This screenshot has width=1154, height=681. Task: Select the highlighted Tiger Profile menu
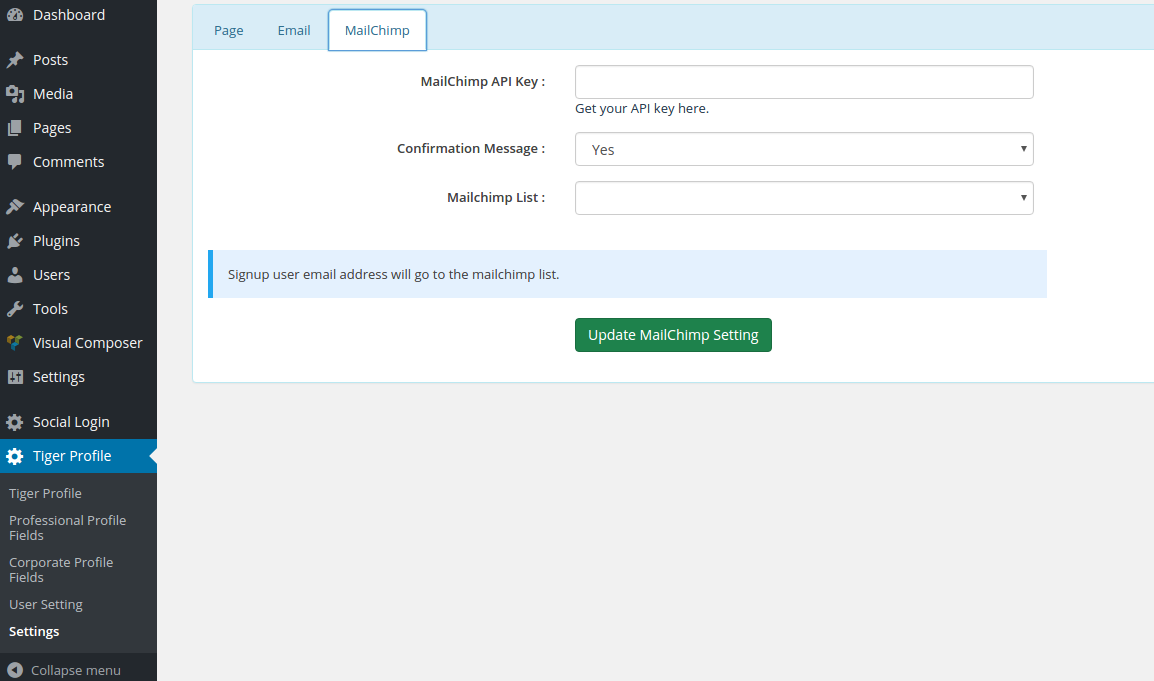78,456
